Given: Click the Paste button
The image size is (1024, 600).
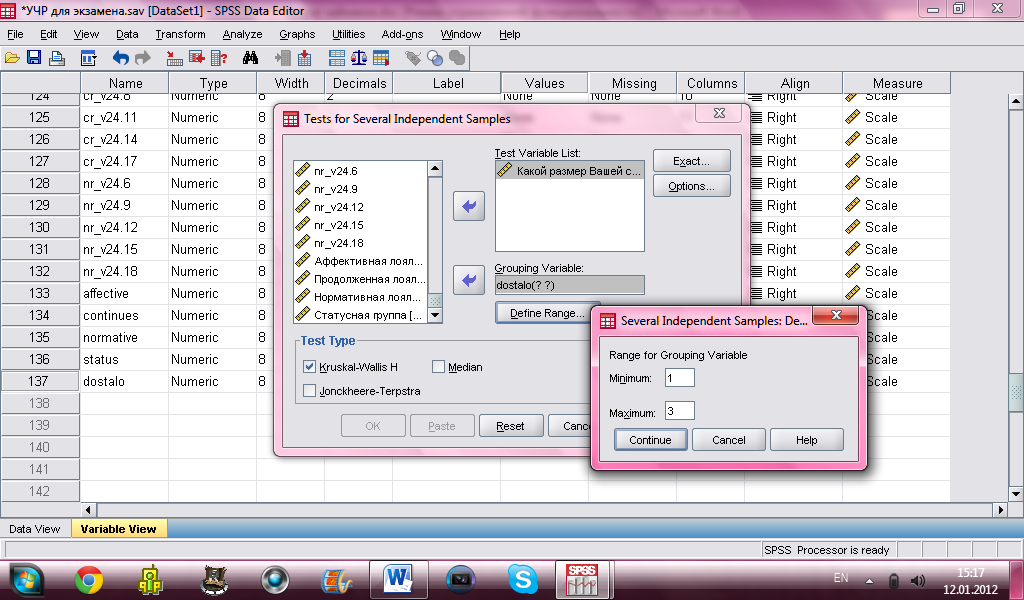Looking at the screenshot, I should point(441,426).
